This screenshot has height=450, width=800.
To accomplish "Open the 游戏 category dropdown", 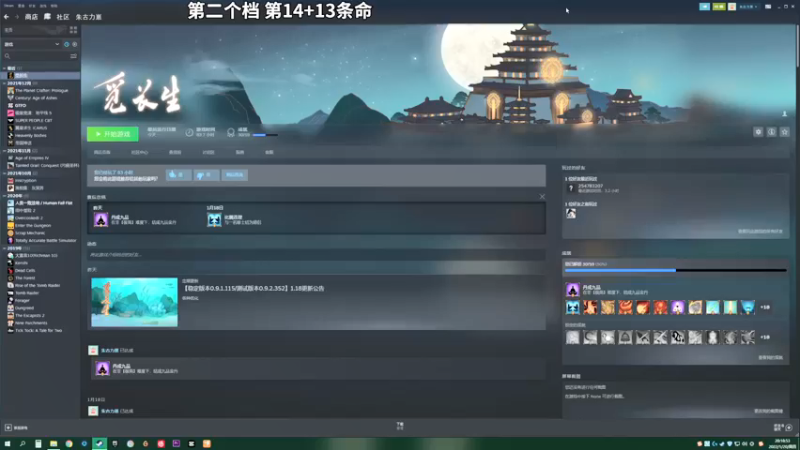I will [x=32, y=44].
